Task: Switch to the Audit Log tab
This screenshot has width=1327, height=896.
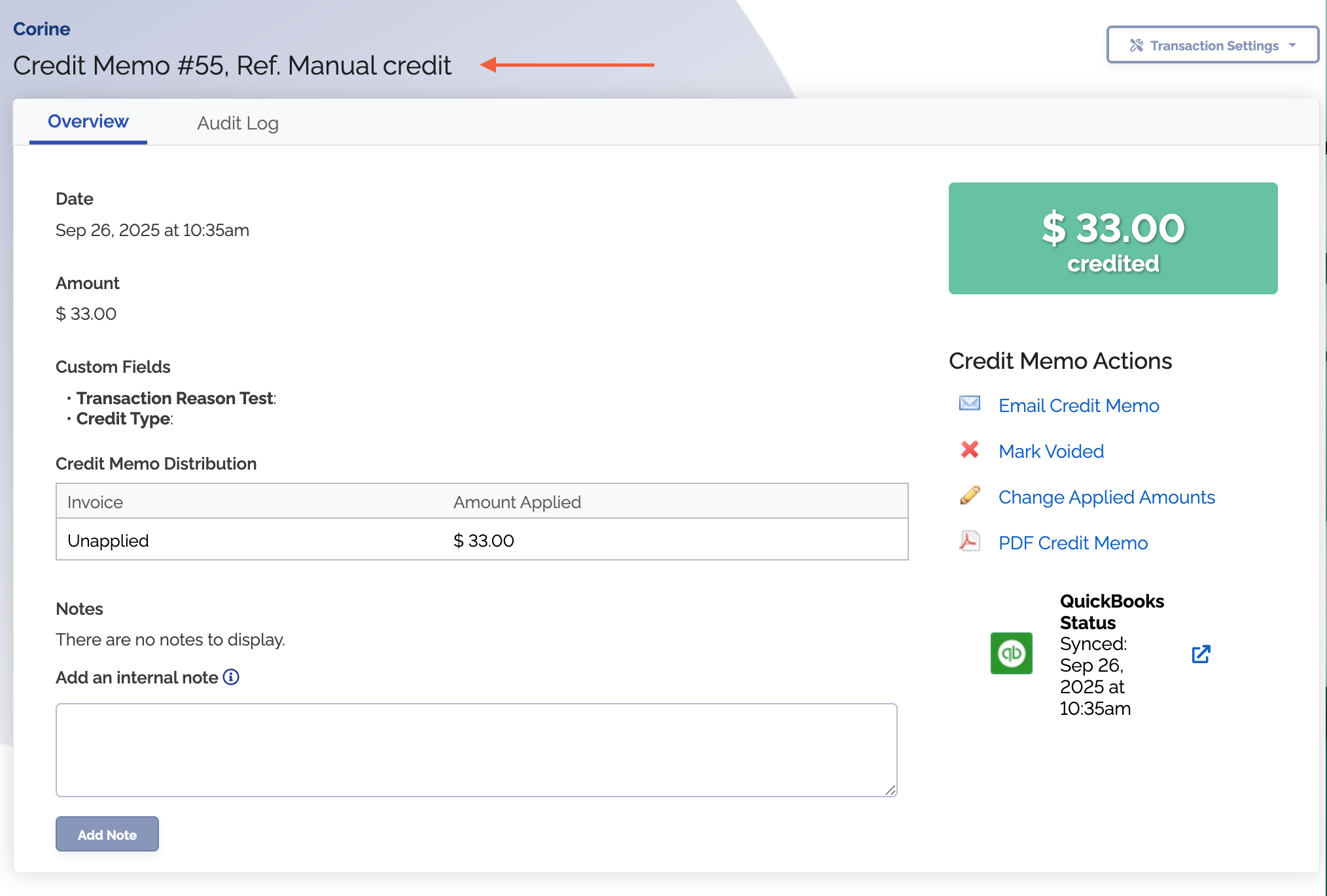Action: (238, 123)
